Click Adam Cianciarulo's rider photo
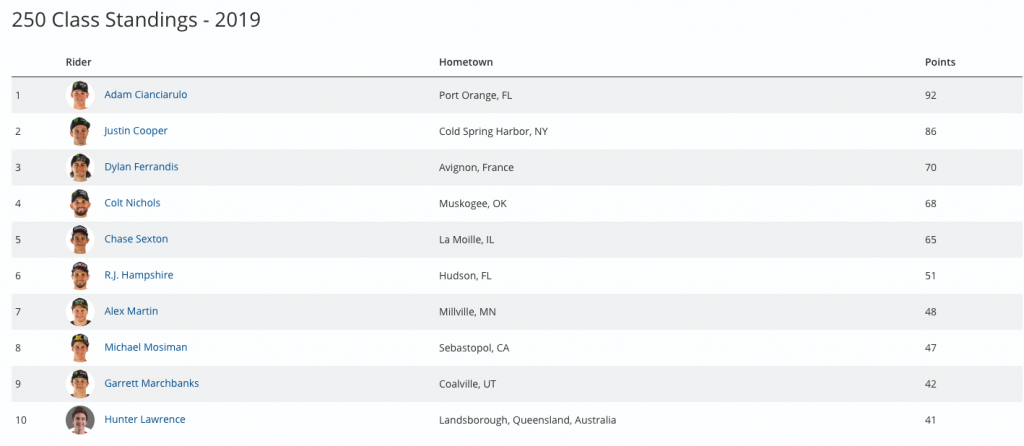This screenshot has width=1024, height=446. tap(80, 95)
